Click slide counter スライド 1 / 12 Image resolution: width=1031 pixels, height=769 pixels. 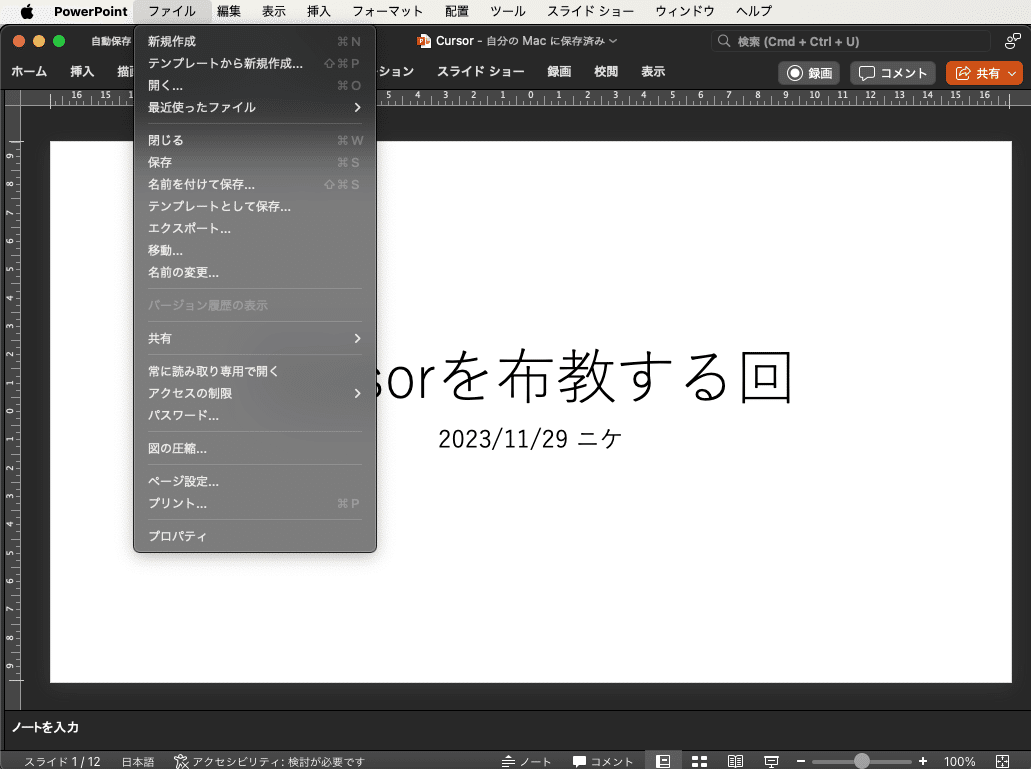62,761
